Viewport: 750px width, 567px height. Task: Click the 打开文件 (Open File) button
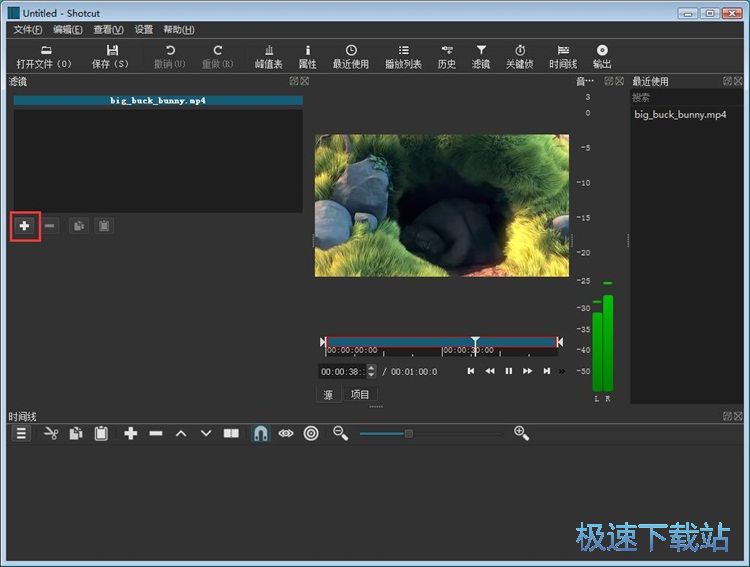click(45, 56)
